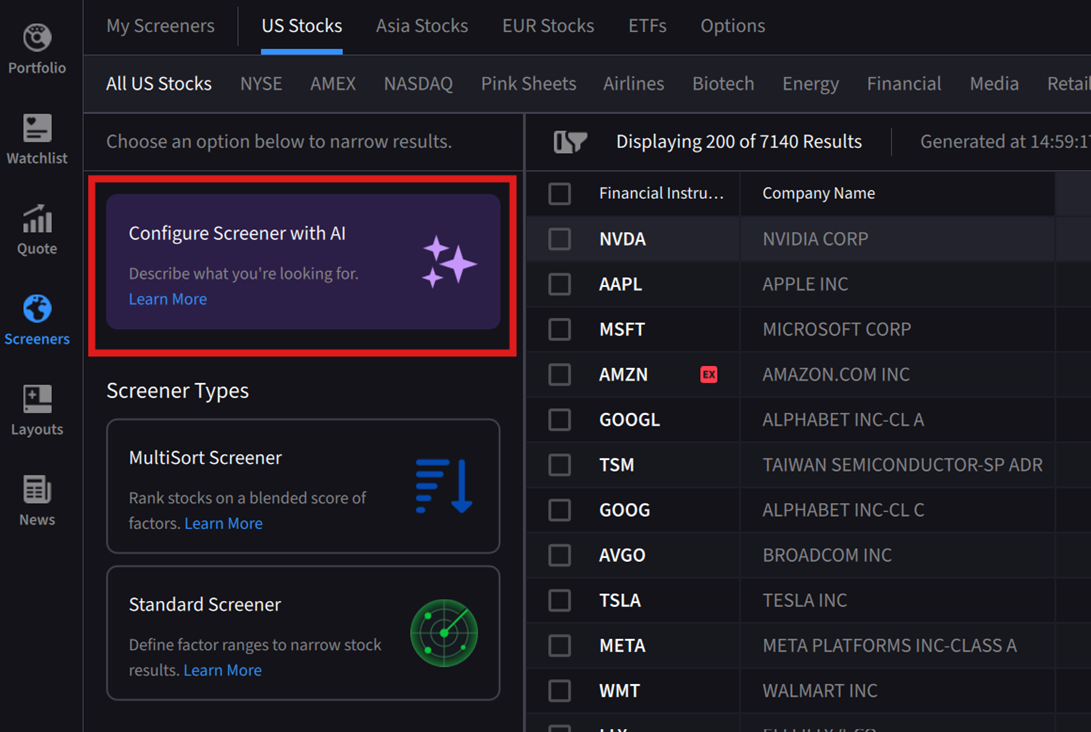Sort by the Company Name column header
This screenshot has width=1091, height=732.
pos(818,193)
